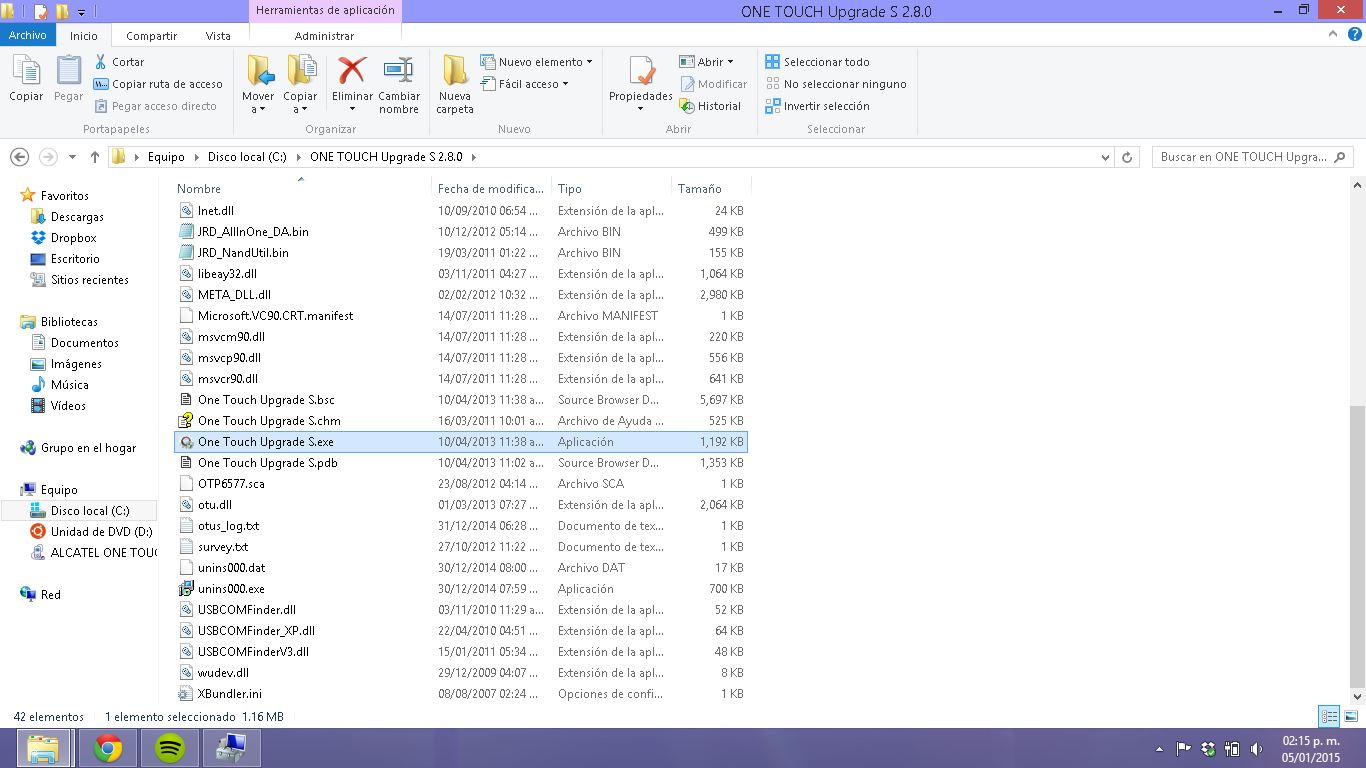This screenshot has height=768, width=1366.
Task: Select file XBundler.ini
Action: [460, 694]
